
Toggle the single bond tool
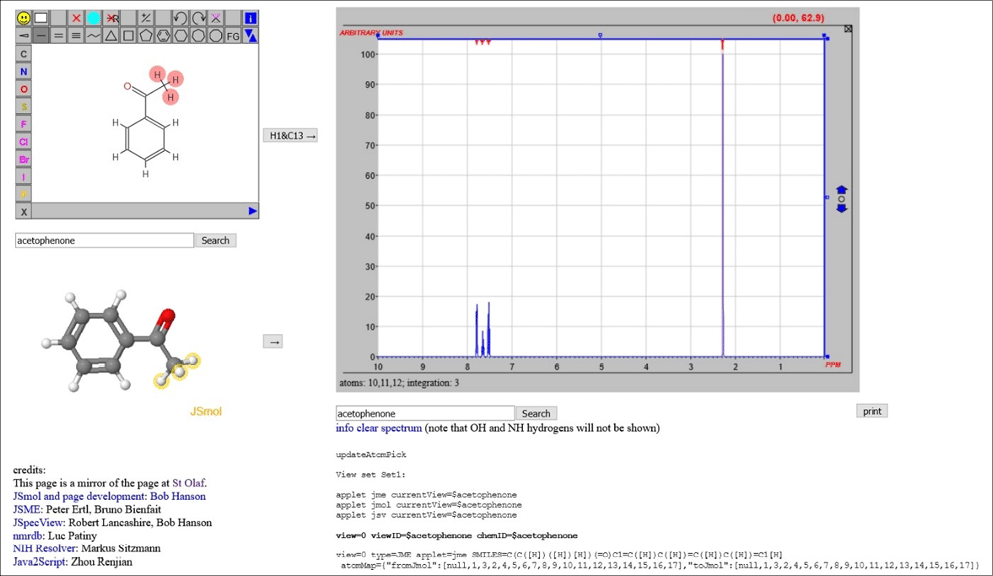[41, 35]
